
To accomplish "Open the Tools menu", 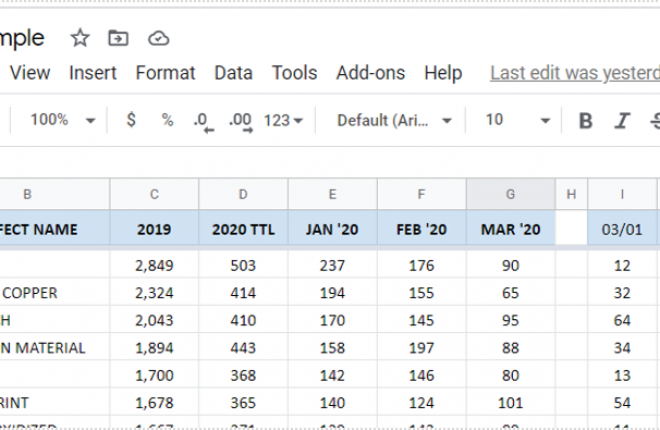I will pyautogui.click(x=295, y=73).
